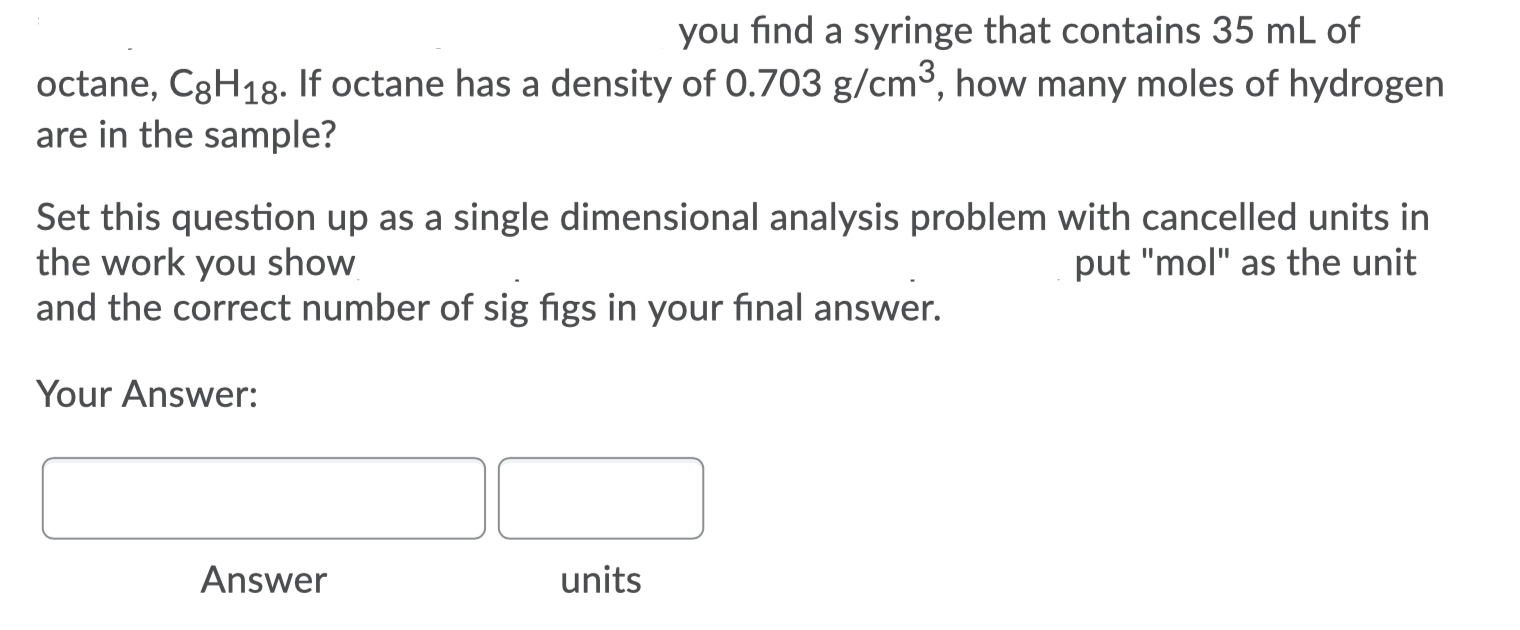Click the left edge of the Answer field

pos(48,497)
